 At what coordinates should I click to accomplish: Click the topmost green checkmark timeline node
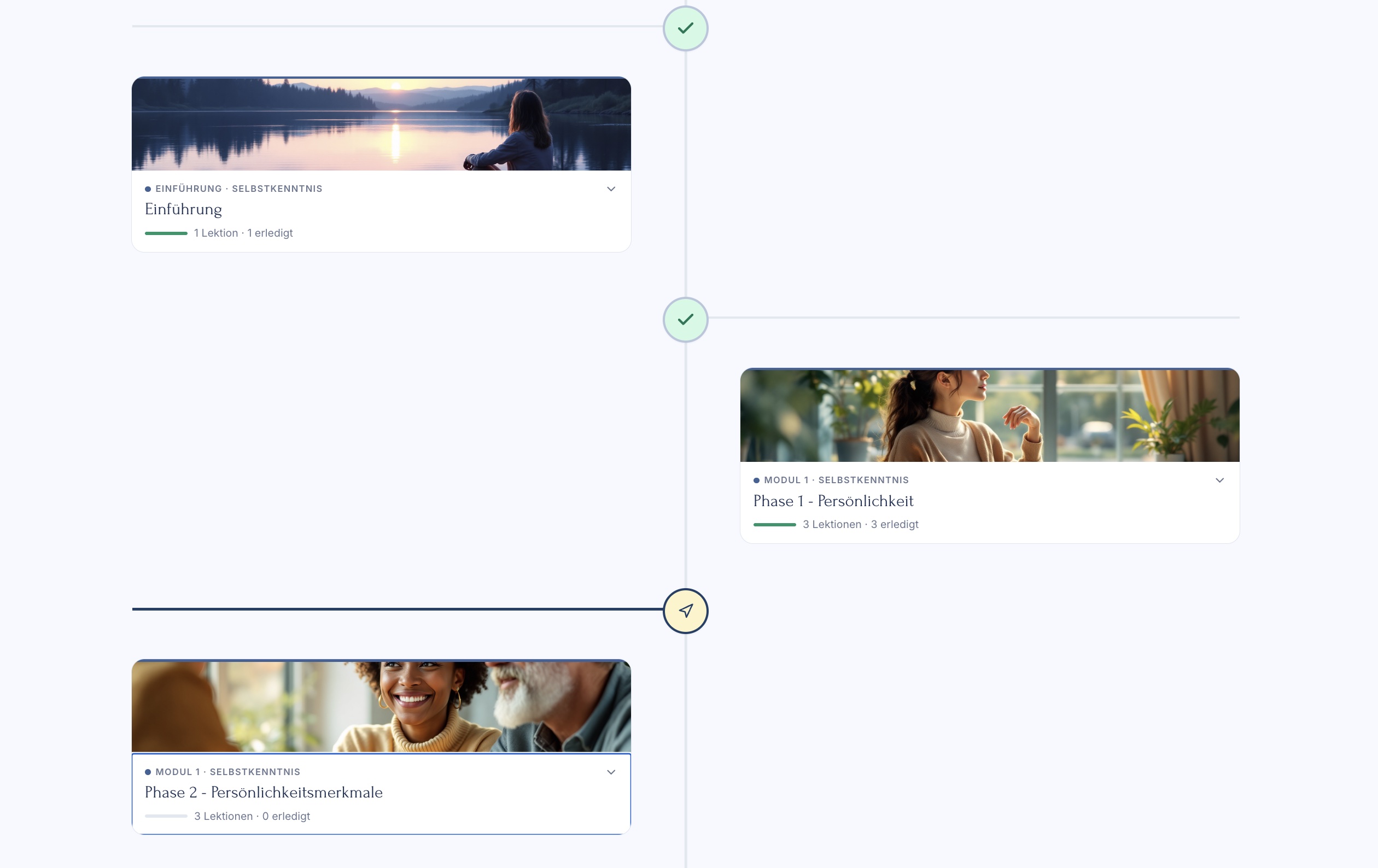pyautogui.click(x=685, y=28)
